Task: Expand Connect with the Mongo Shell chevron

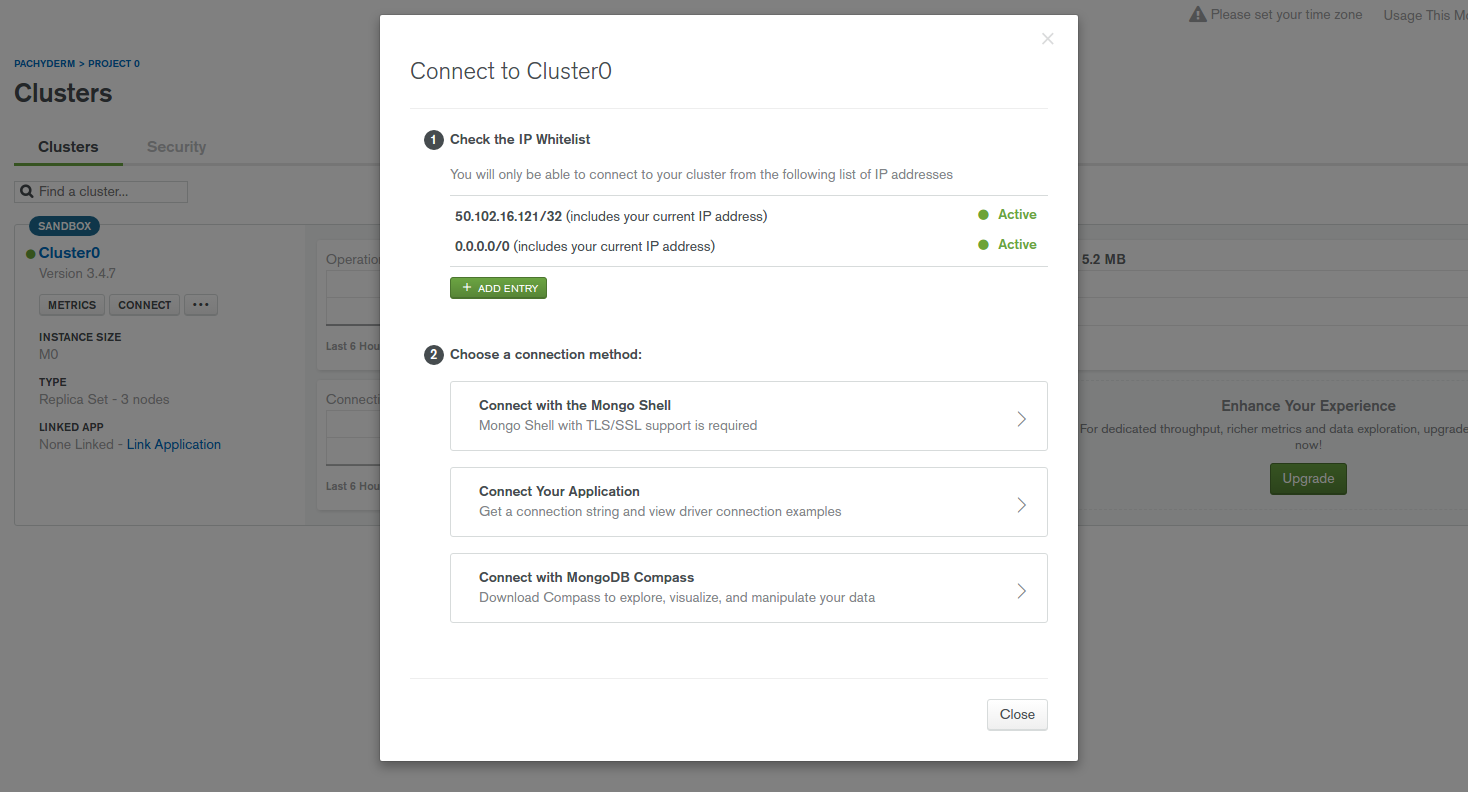Action: (1021, 419)
